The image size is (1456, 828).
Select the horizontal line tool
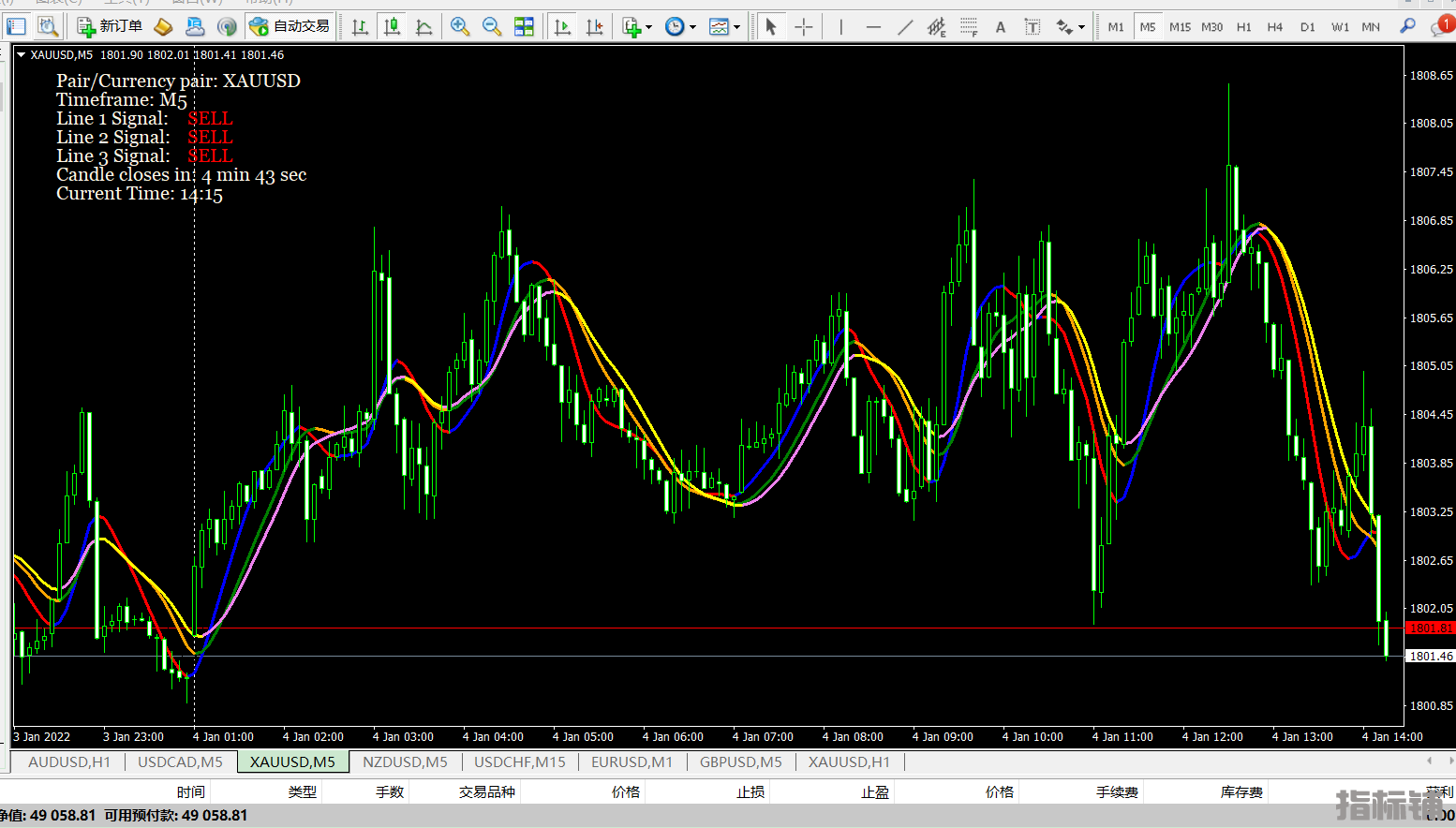point(873,26)
